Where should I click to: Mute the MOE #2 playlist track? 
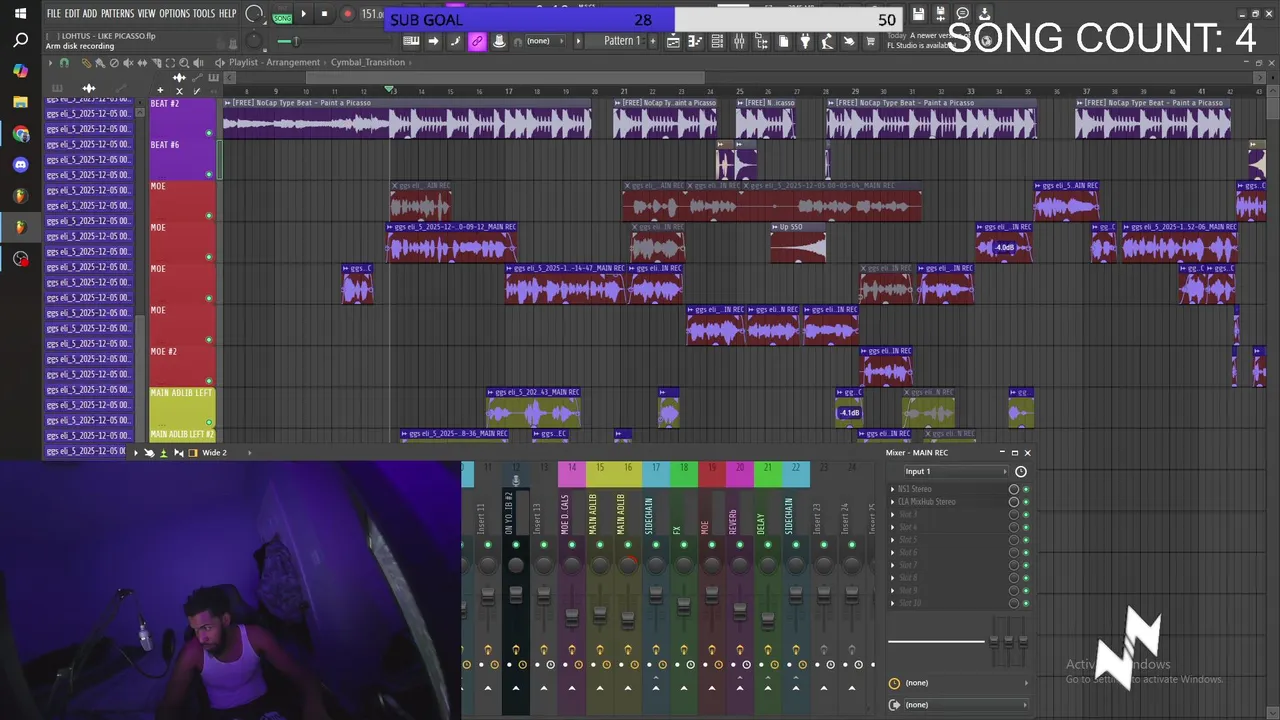pos(209,381)
